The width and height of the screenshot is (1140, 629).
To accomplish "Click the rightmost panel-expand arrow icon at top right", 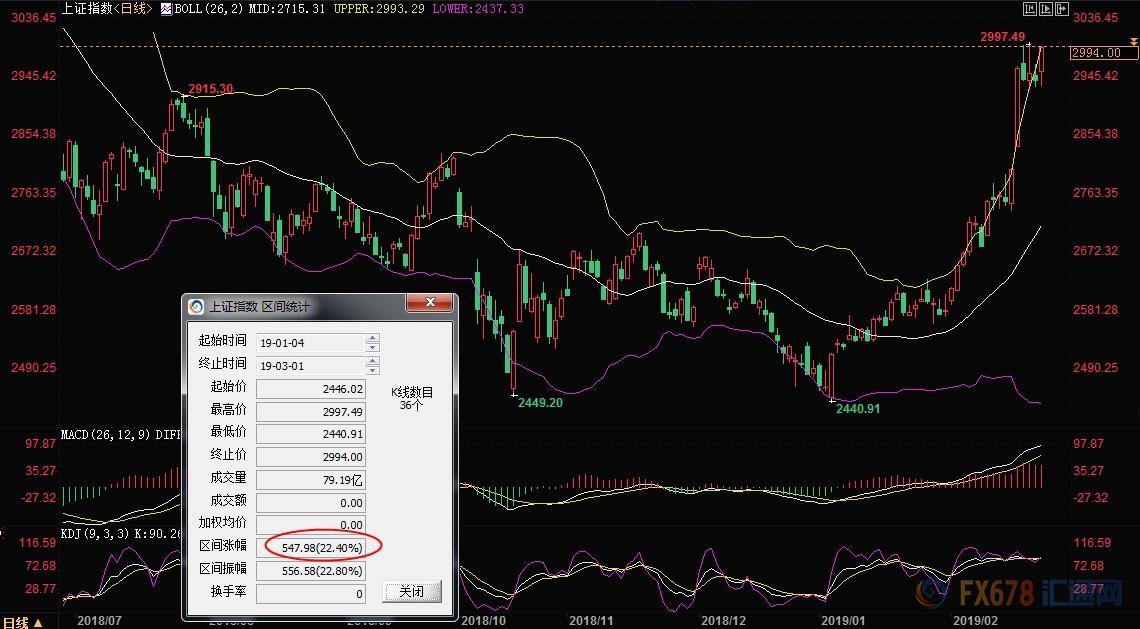I will click(1062, 9).
